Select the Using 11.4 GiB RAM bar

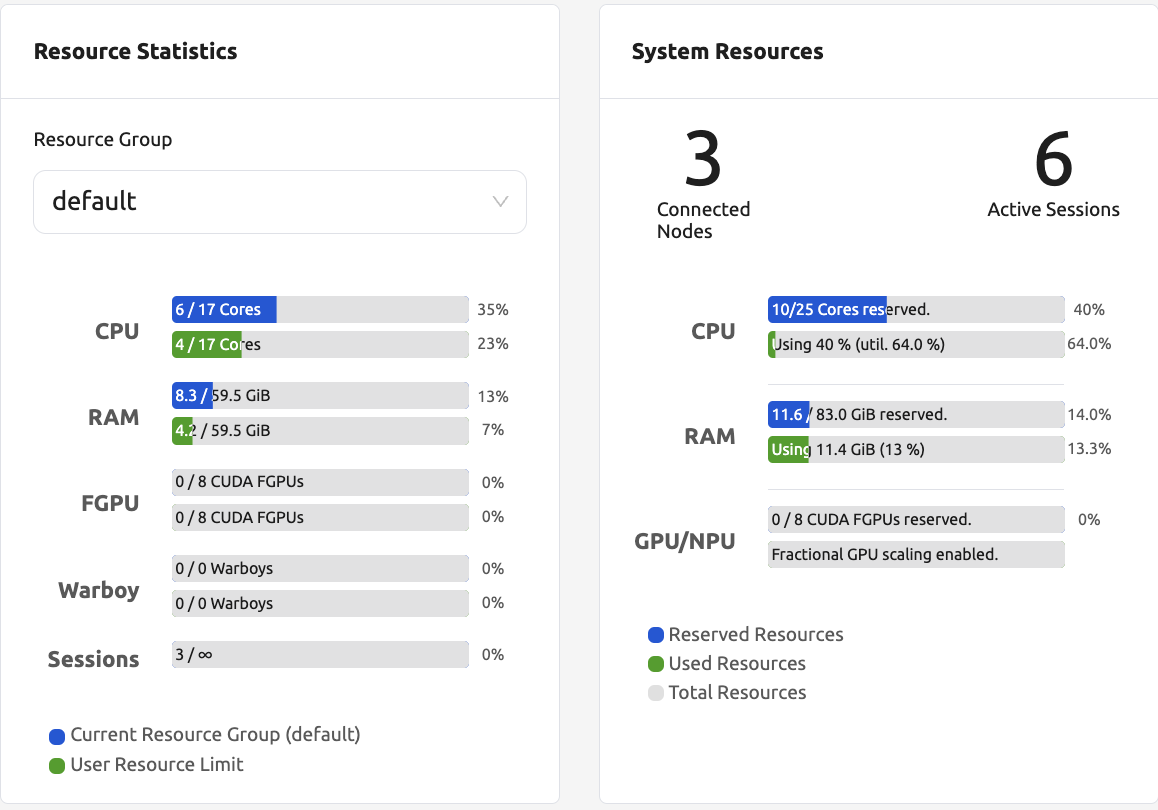click(915, 449)
